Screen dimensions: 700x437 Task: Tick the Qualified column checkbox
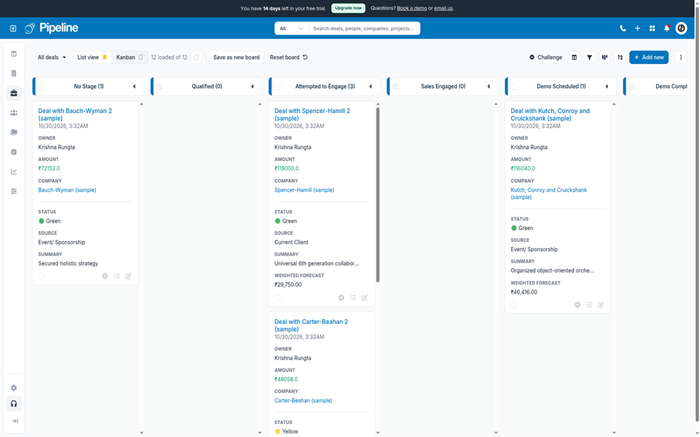159,87
